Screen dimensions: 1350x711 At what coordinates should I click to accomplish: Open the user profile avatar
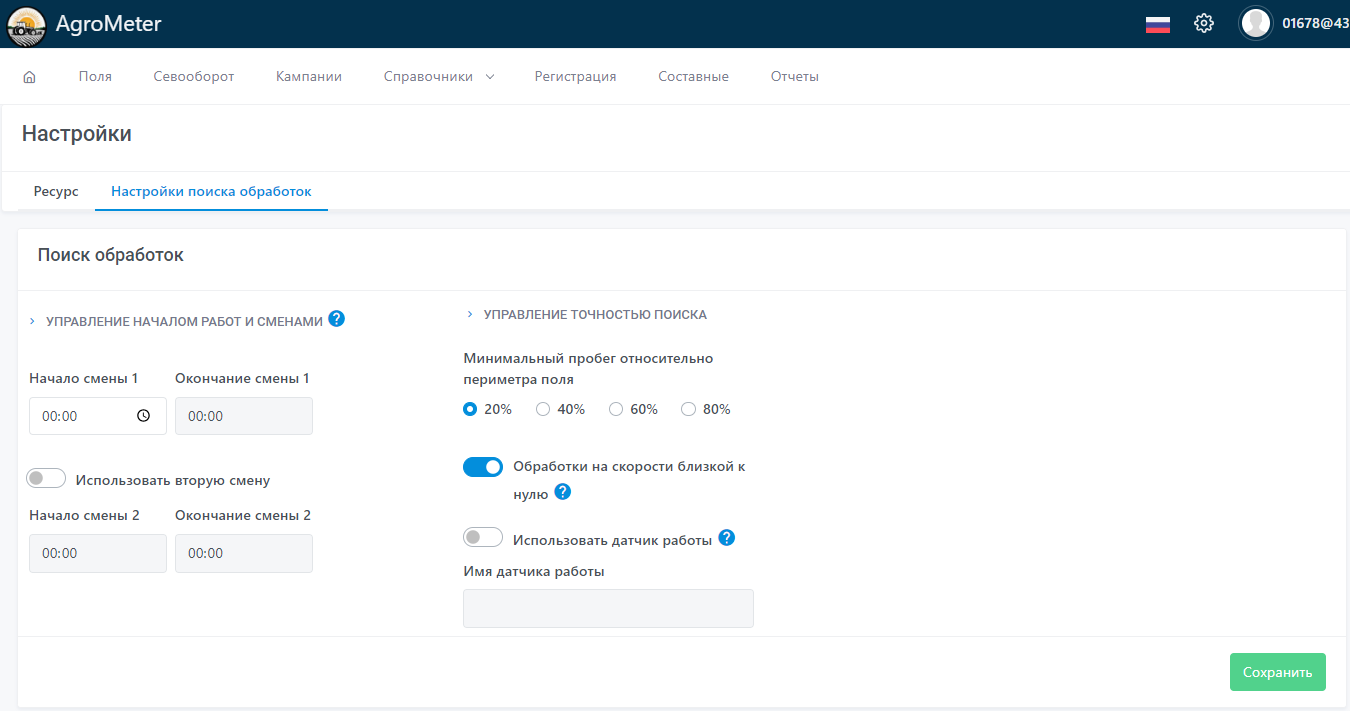click(x=1255, y=22)
